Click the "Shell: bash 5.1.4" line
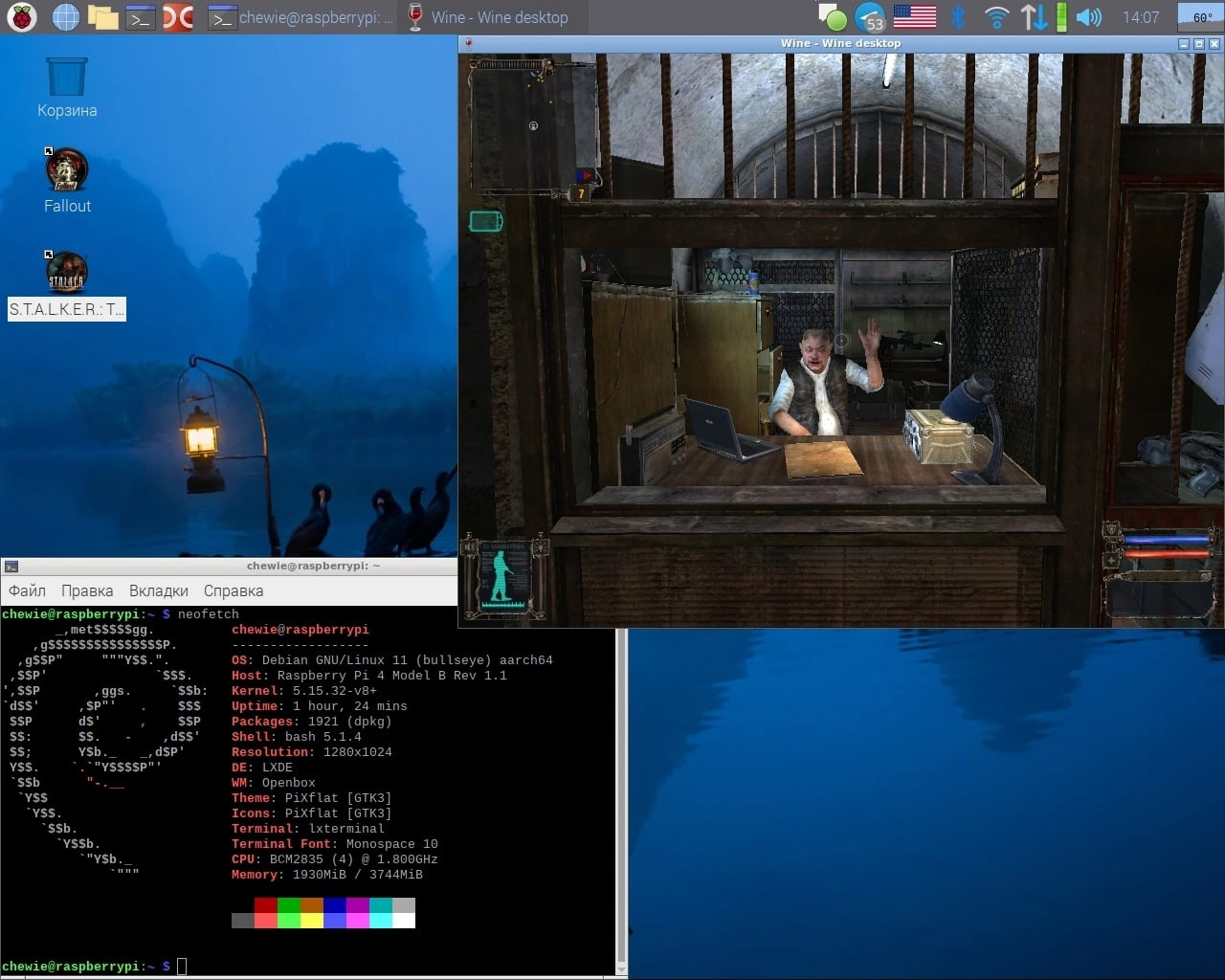The width and height of the screenshot is (1225, 980). click(297, 737)
